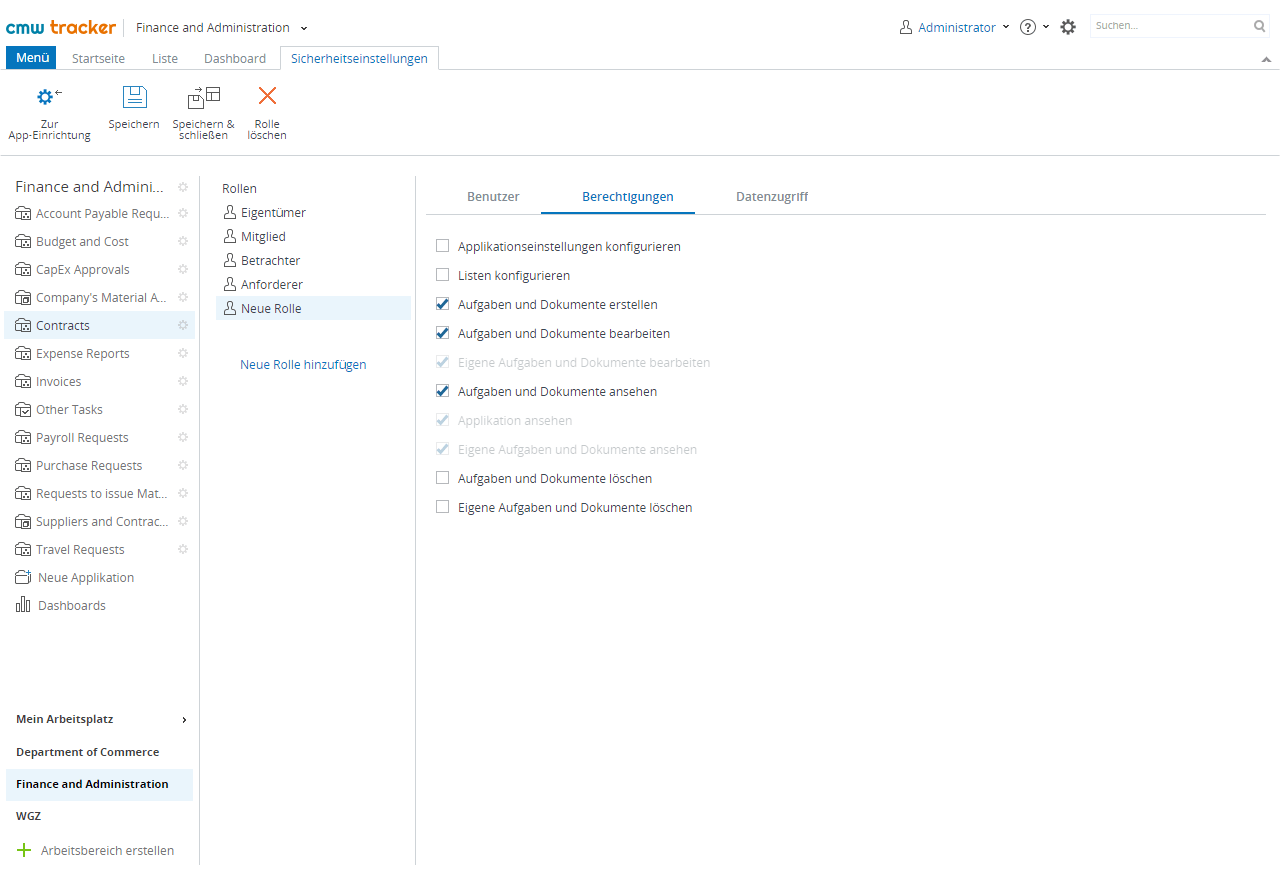1280x875 pixels.
Task: Select the Berechtigungen tab
Action: pyautogui.click(x=628, y=196)
